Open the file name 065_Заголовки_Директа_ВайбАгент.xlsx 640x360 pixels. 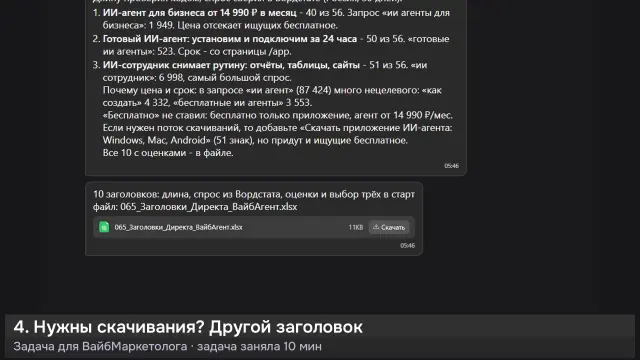coord(178,227)
